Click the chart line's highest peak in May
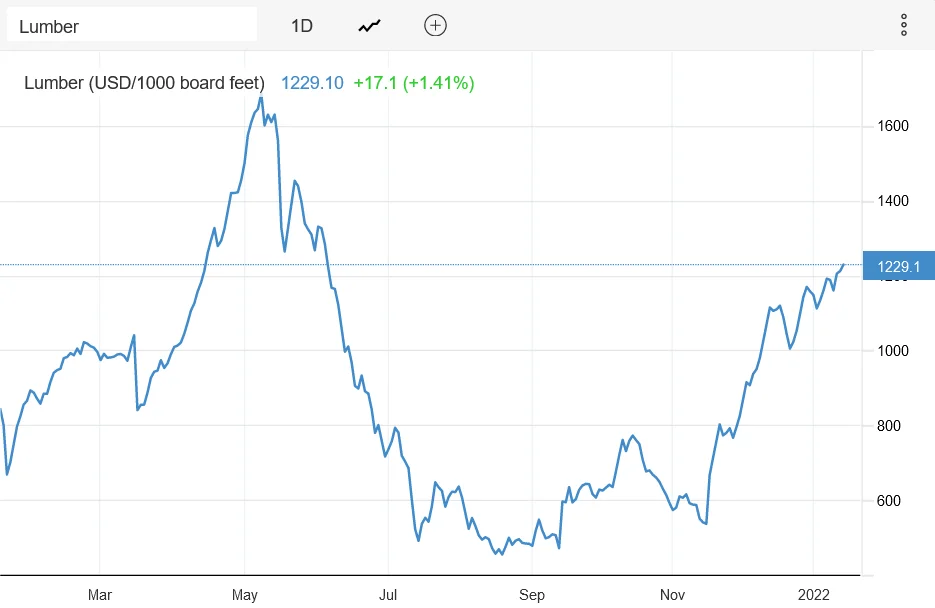Screen dimensions: 935x608 tap(261, 98)
